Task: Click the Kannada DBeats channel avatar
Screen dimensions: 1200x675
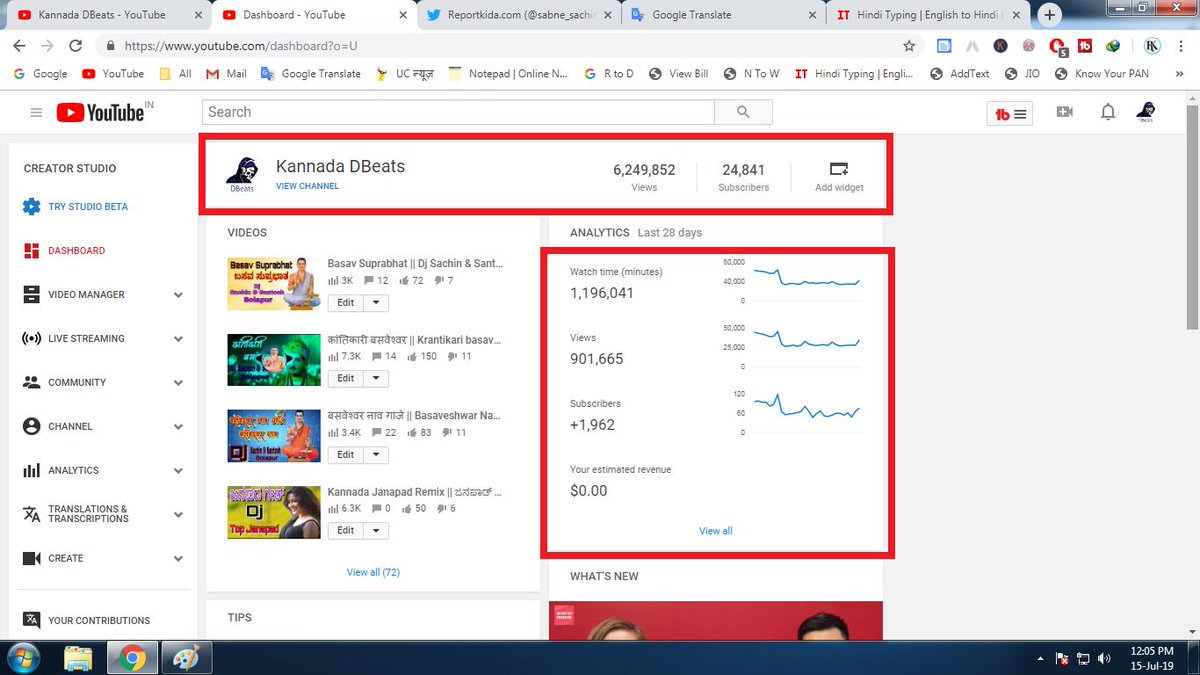Action: [x=241, y=175]
